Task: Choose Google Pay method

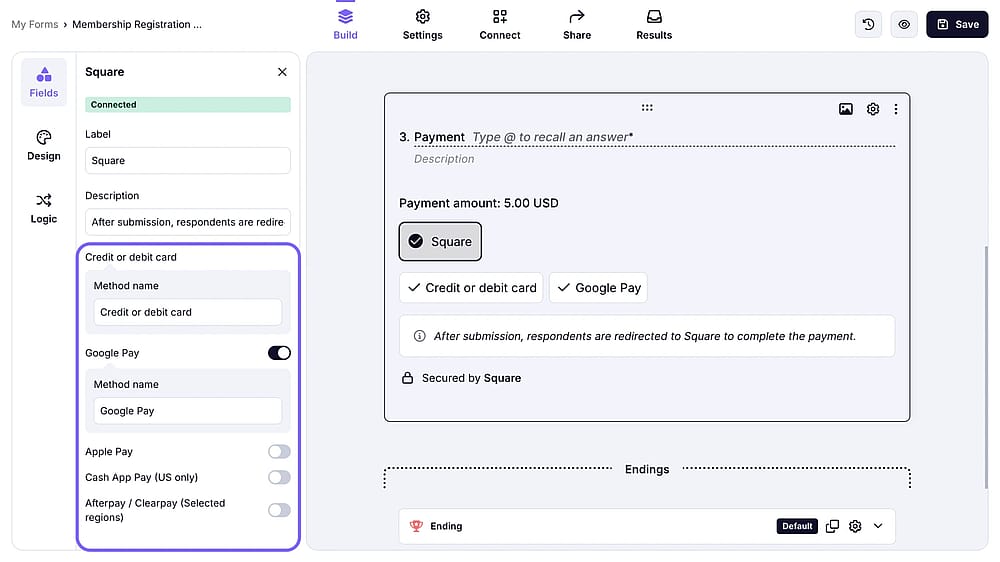Action: [598, 288]
